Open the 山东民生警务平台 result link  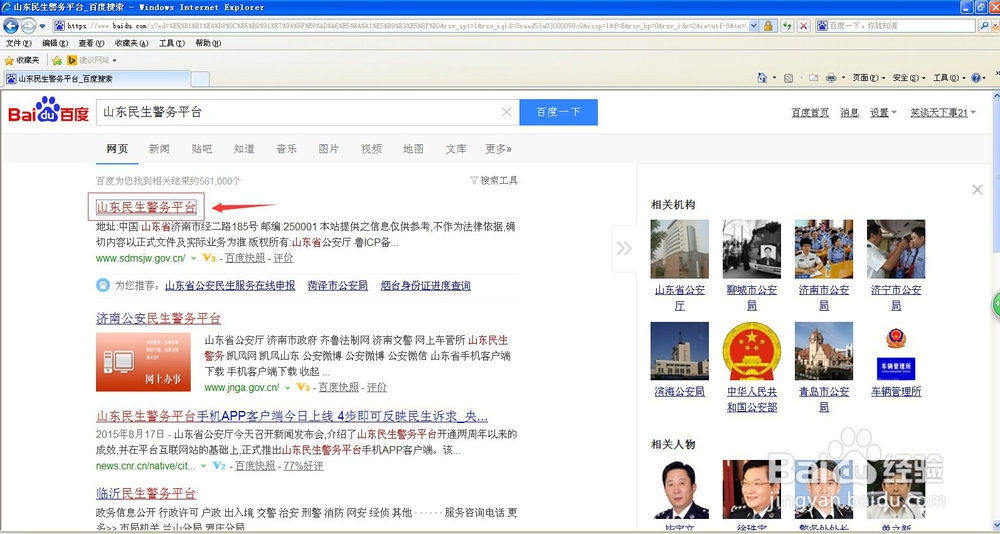[146, 207]
